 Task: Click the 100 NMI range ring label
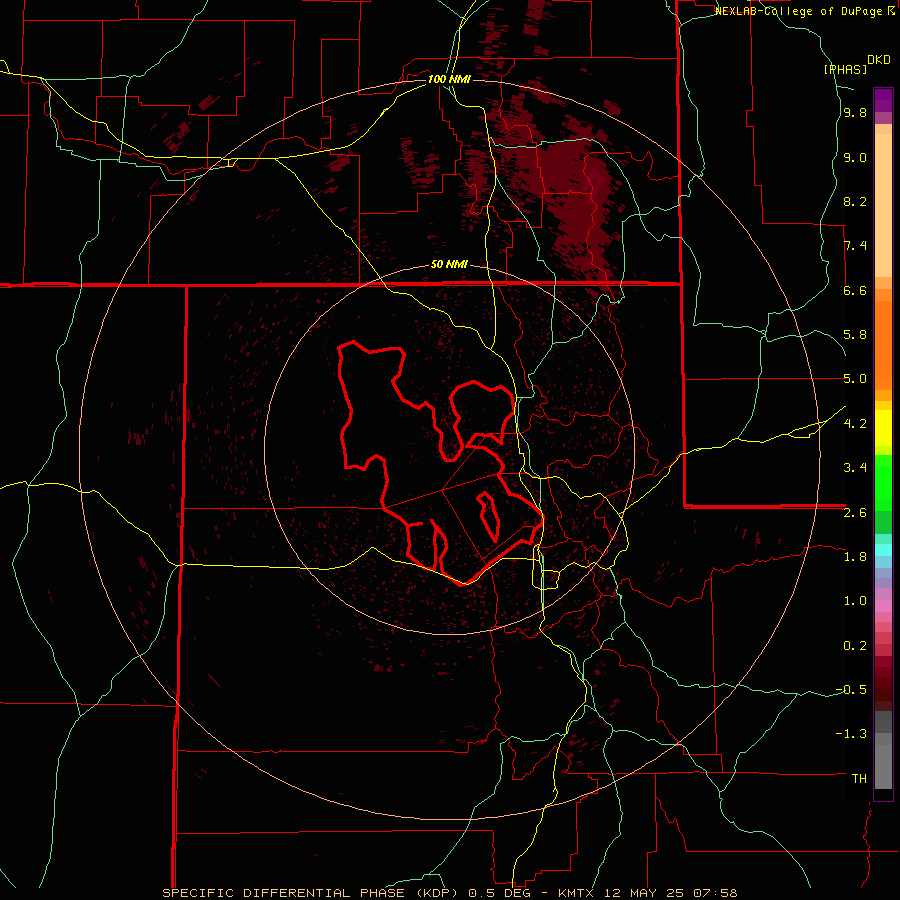coord(449,79)
